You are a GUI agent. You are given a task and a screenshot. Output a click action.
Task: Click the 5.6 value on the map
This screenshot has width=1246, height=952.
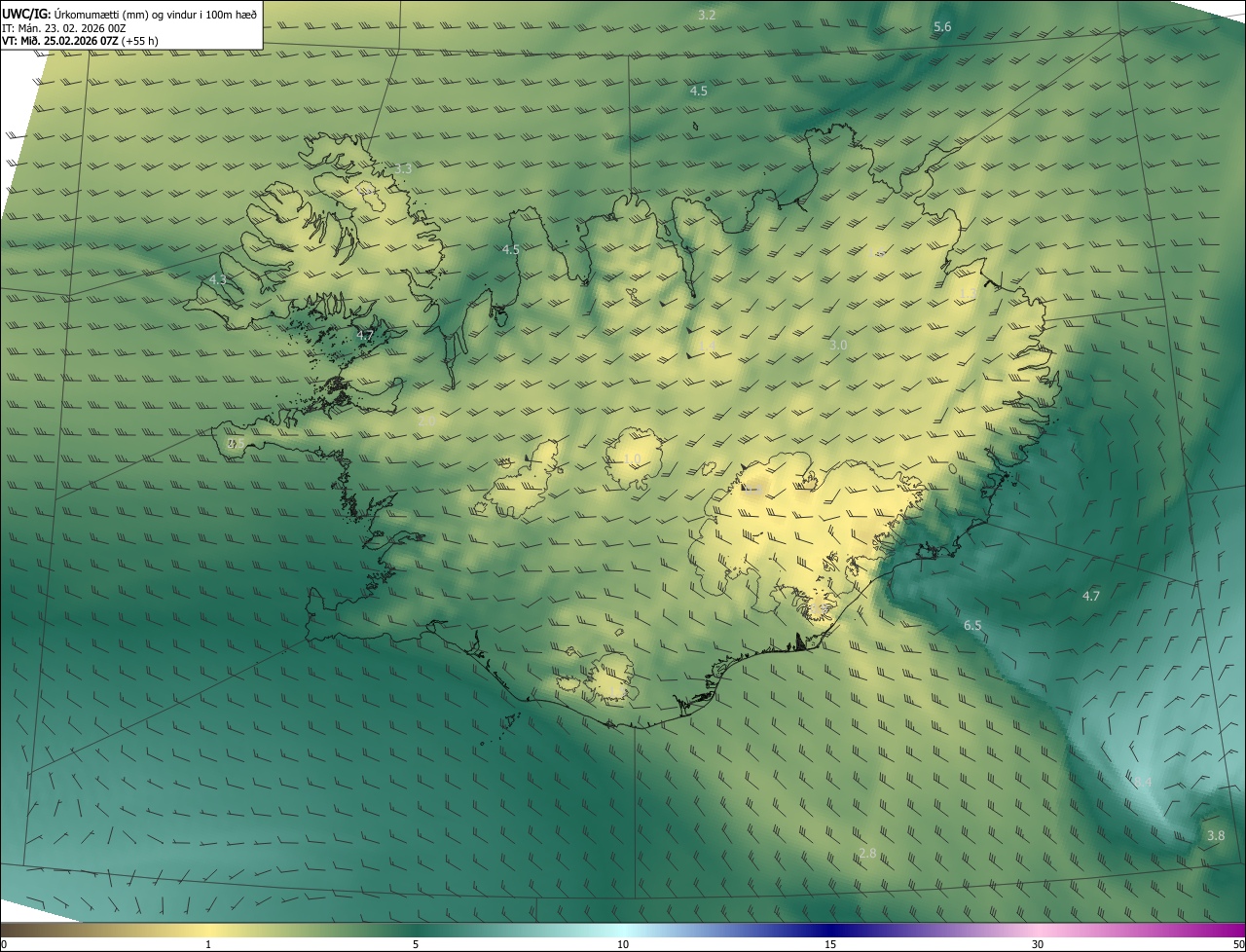[942, 26]
